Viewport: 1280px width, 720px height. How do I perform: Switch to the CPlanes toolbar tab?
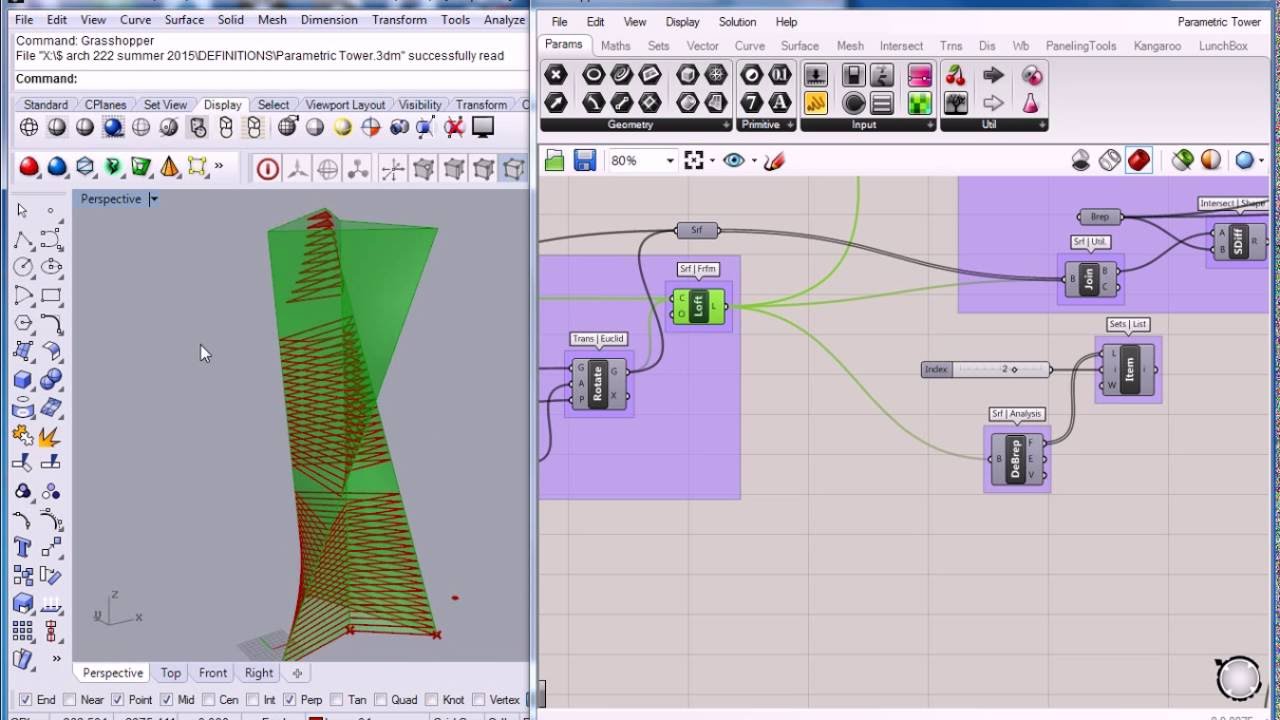pos(106,104)
